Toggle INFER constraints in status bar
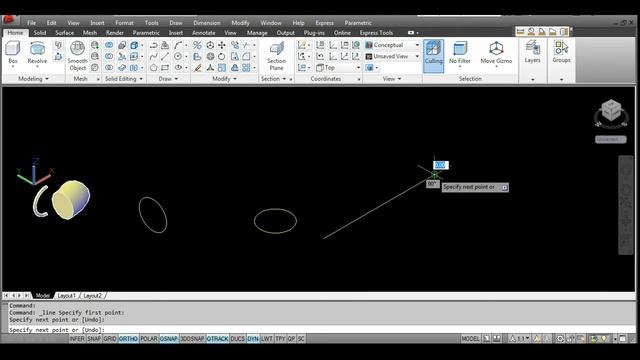 77,339
